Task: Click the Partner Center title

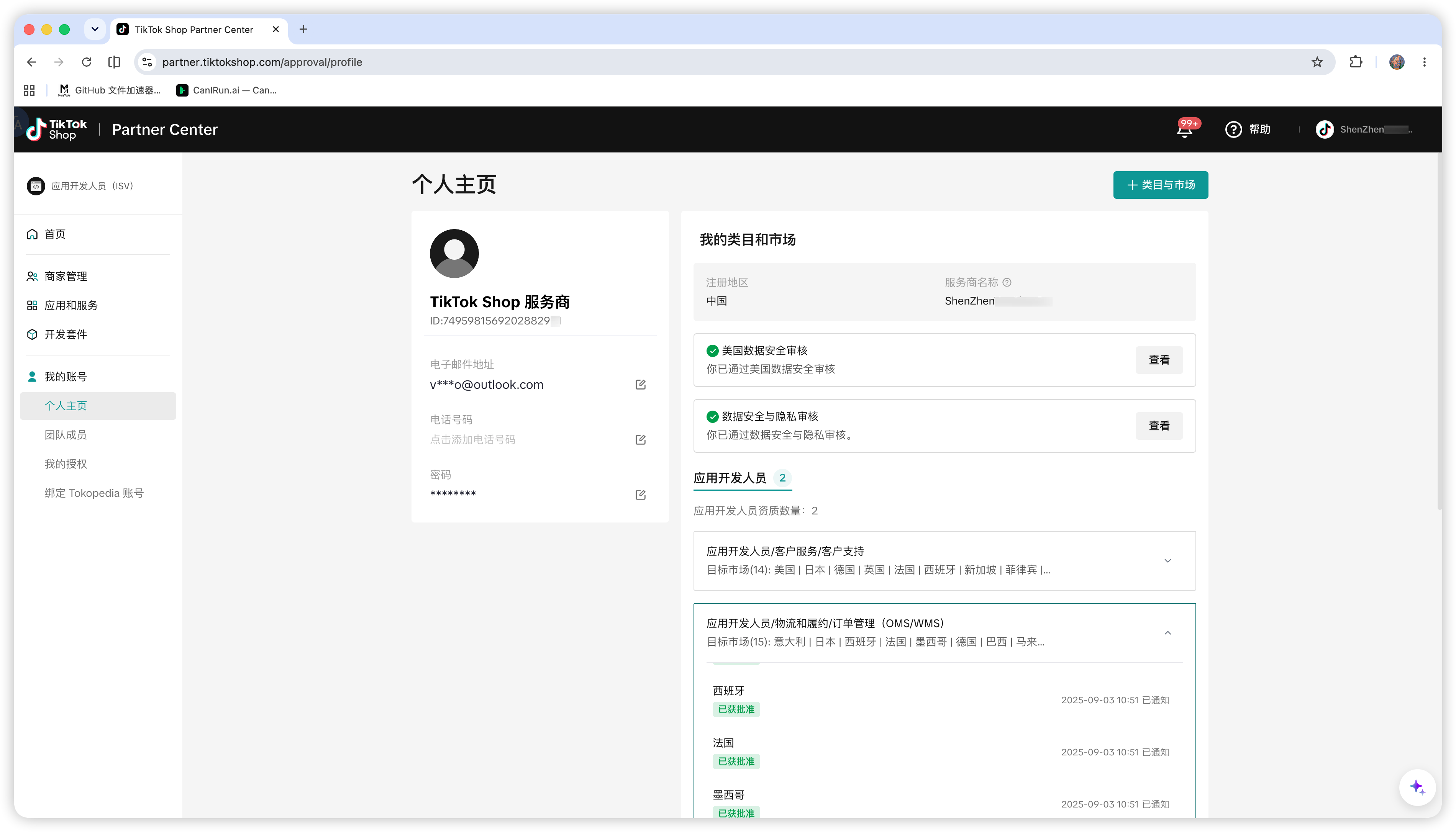Action: 165,130
